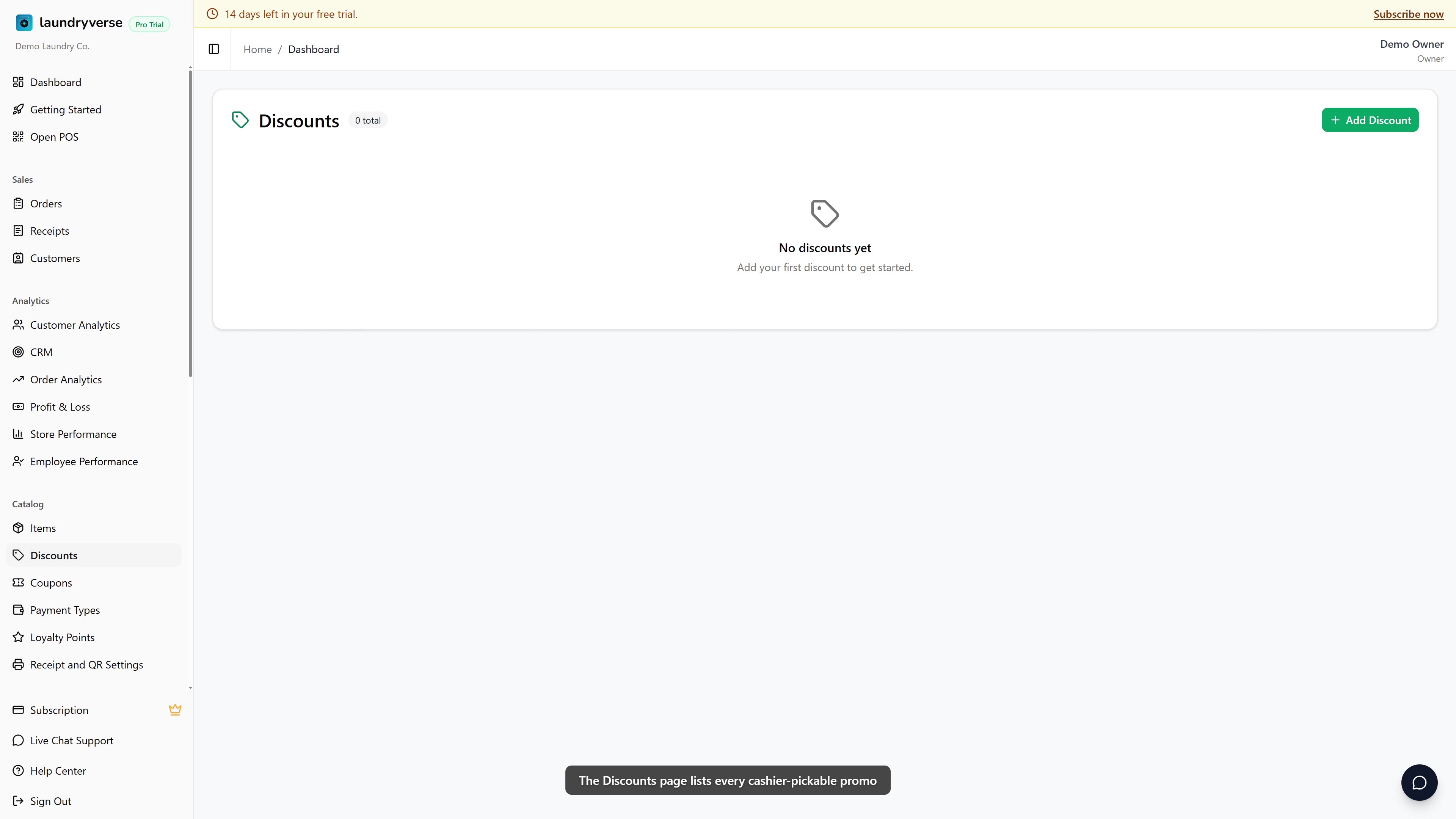
Task: Open the Receipts page
Action: [94, 231]
